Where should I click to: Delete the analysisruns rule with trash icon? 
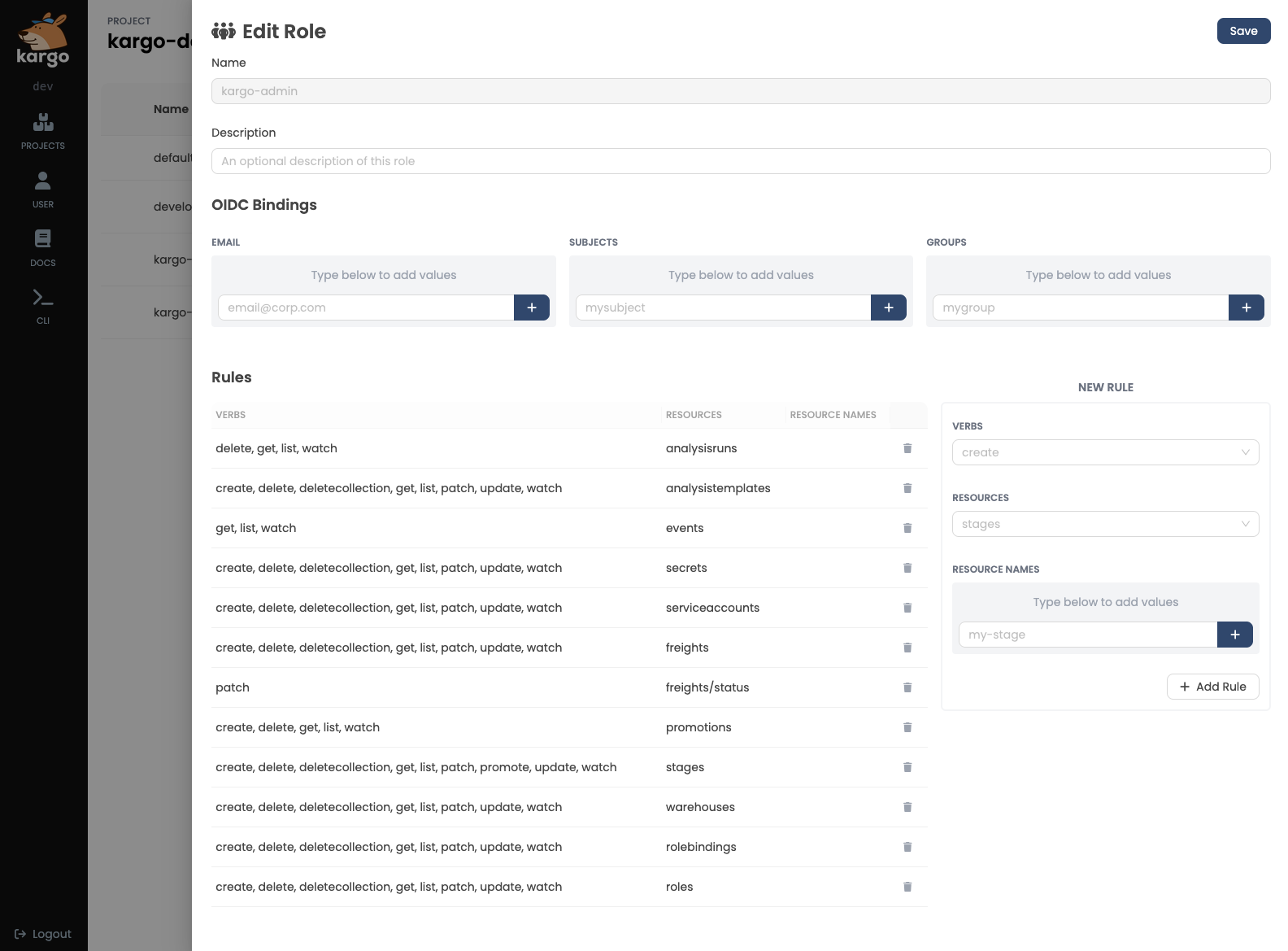point(907,448)
